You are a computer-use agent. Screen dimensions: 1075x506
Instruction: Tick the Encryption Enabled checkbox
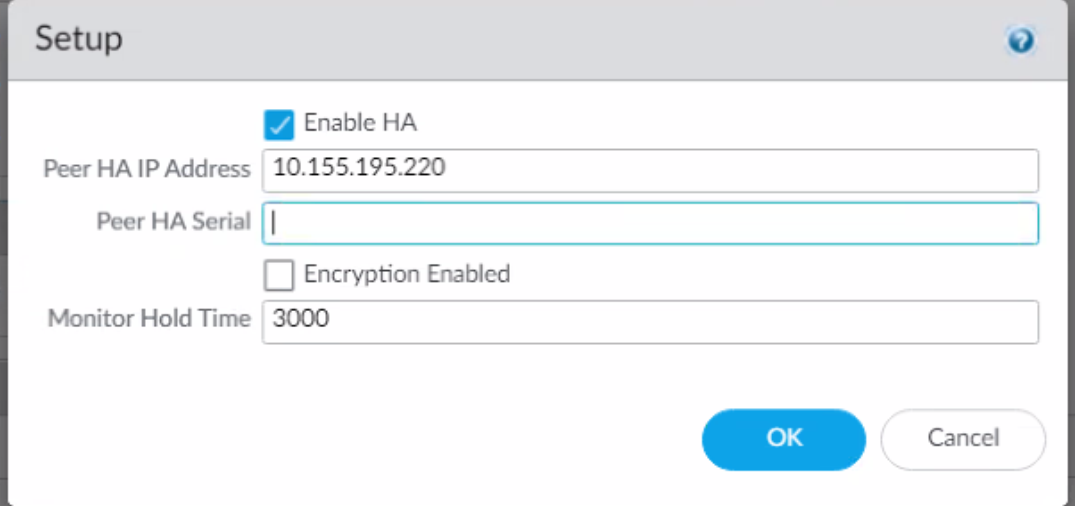(279, 274)
